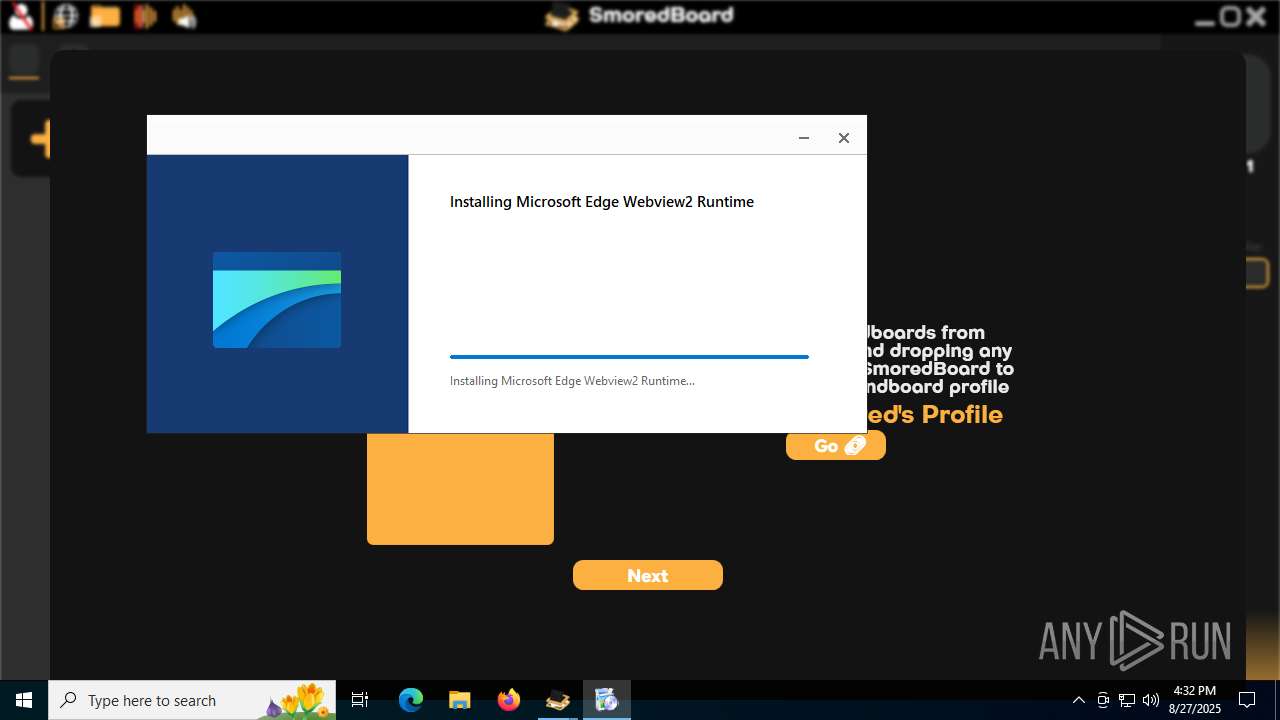Open the volume tray icon
Viewport: 1280px width, 720px height.
click(1151, 700)
